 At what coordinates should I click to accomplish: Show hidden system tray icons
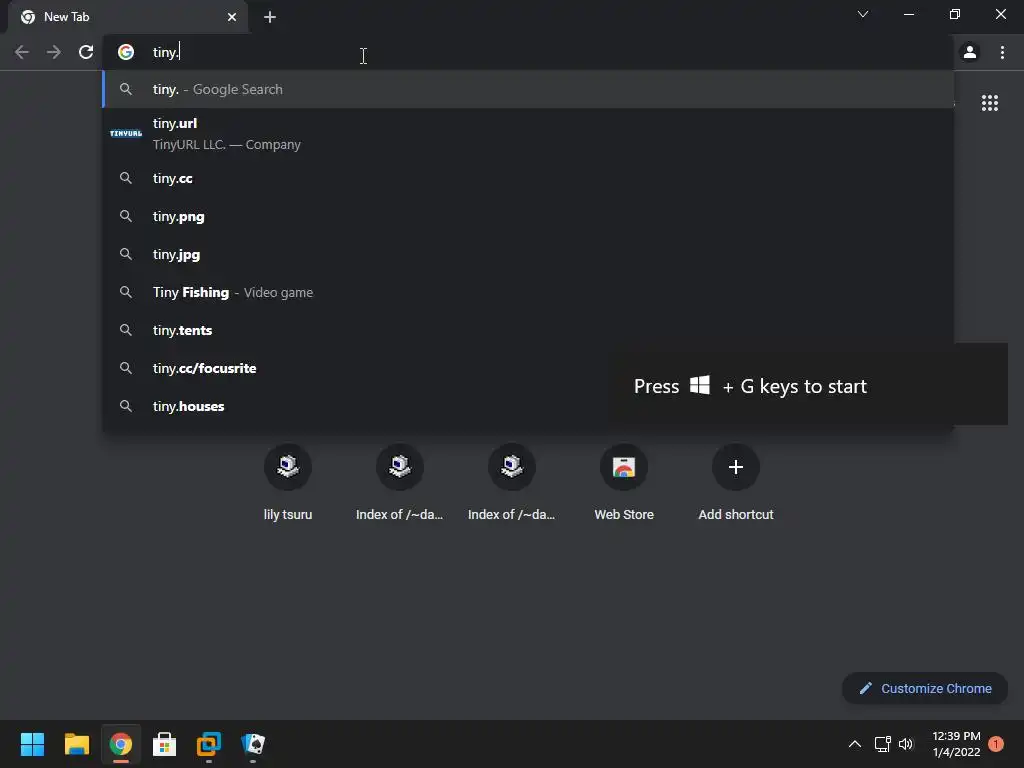(854, 744)
